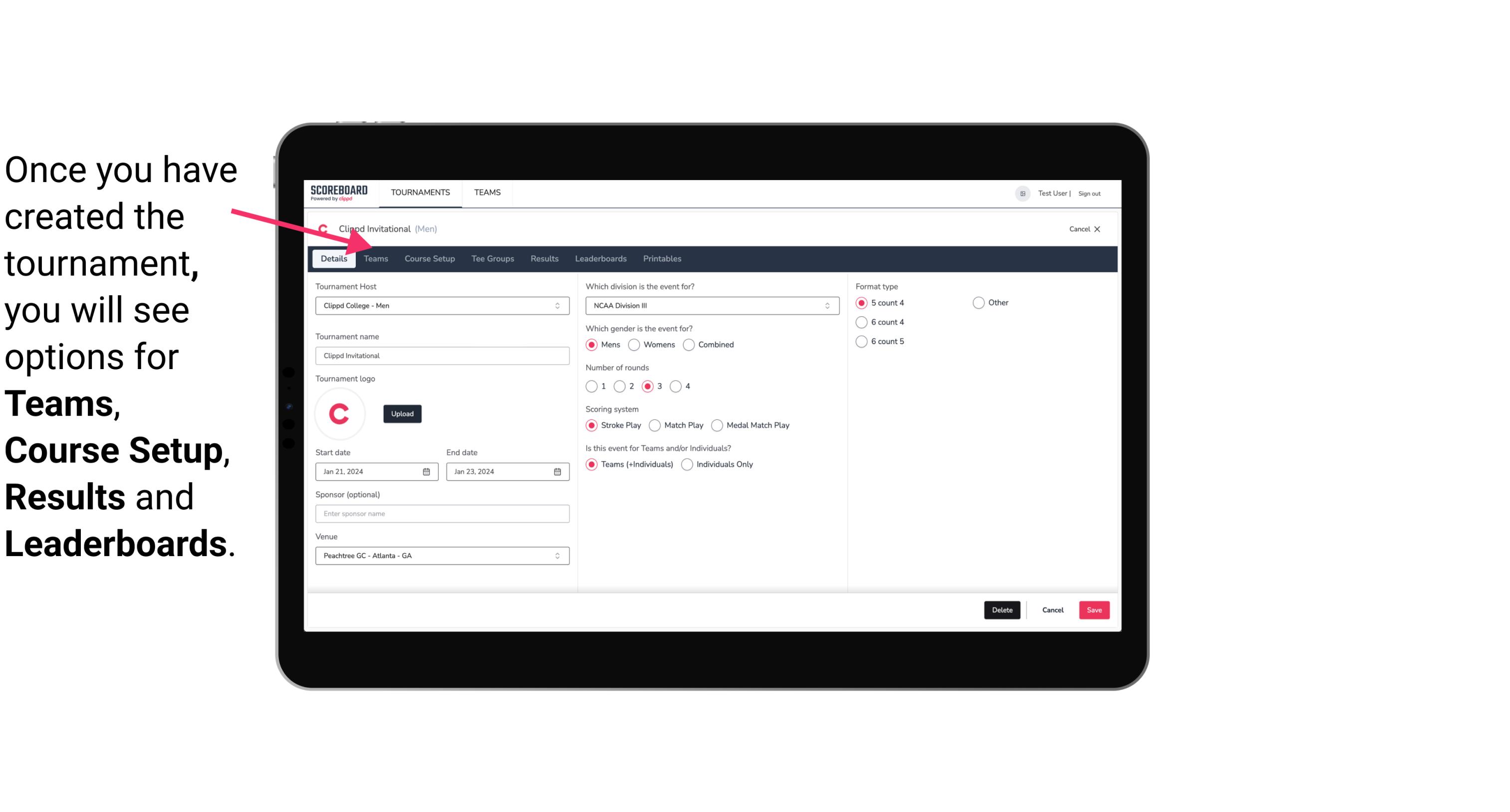Enable the Individuals Only event option
The width and height of the screenshot is (1510, 812).
click(x=687, y=465)
